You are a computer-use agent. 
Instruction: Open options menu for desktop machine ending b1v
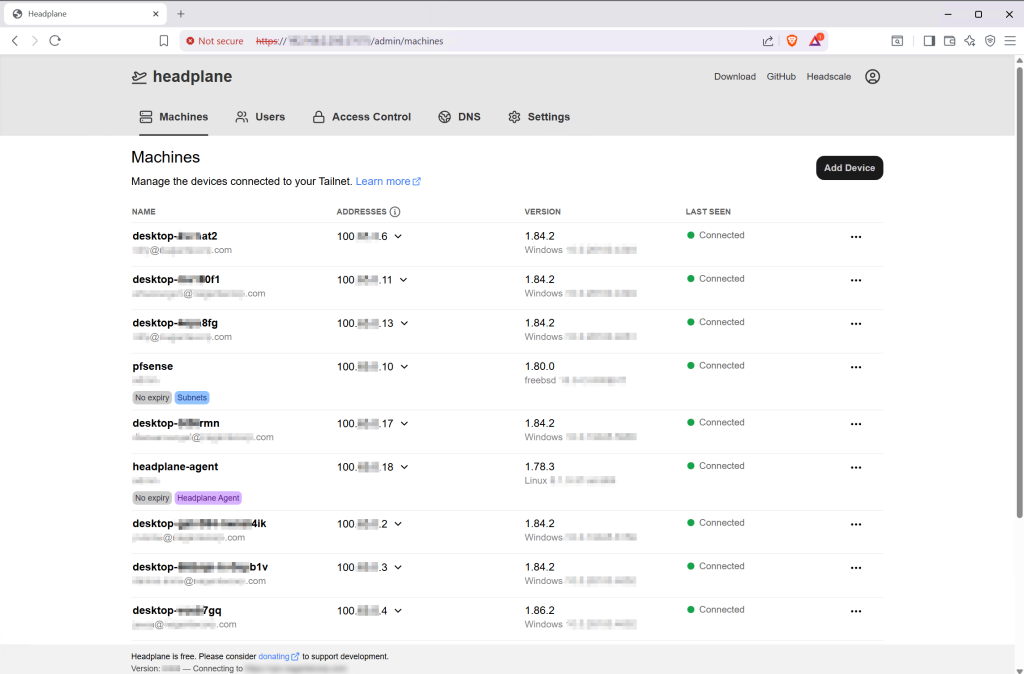coord(856,568)
